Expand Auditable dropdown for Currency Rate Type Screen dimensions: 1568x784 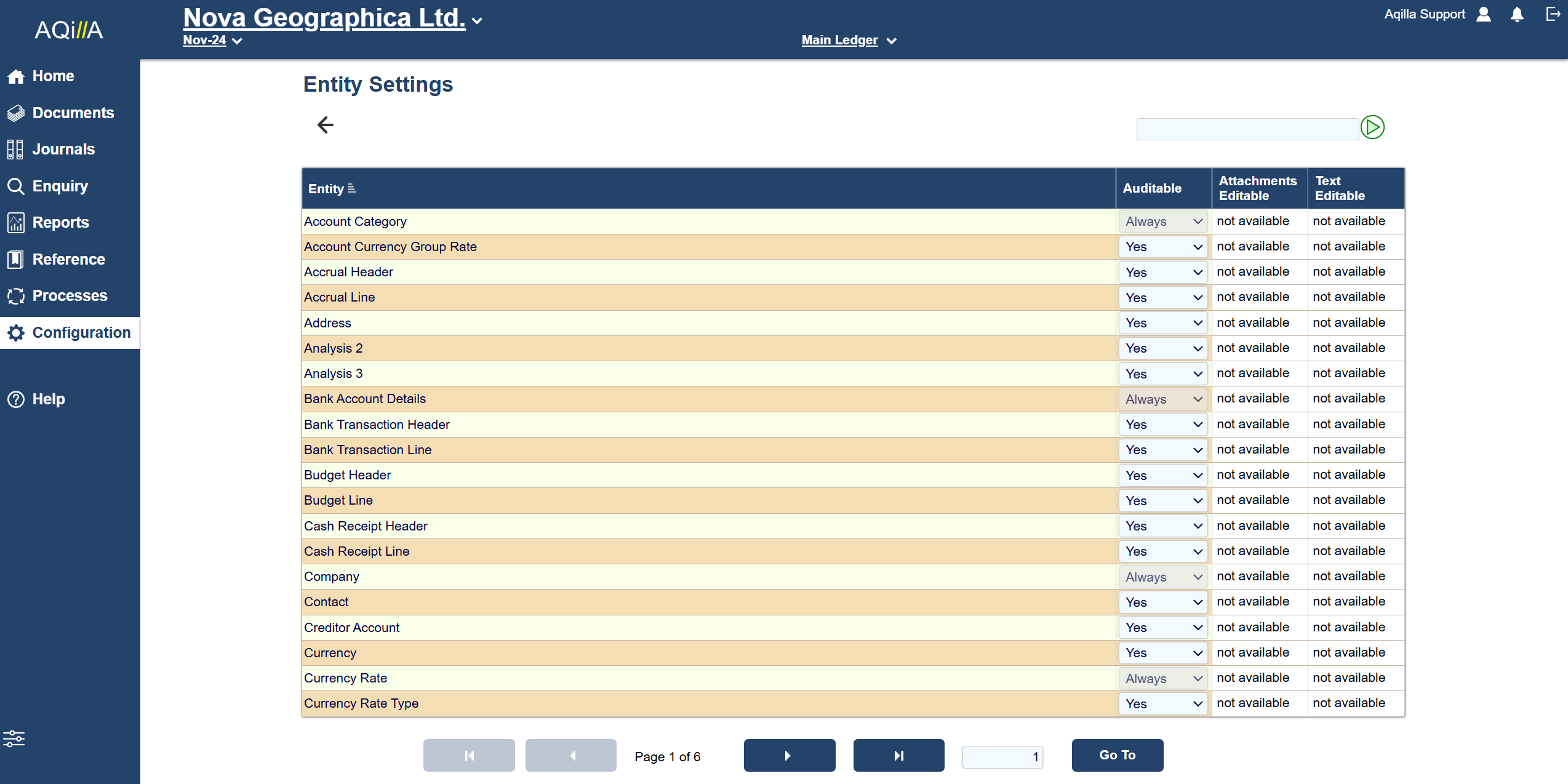tap(1162, 703)
